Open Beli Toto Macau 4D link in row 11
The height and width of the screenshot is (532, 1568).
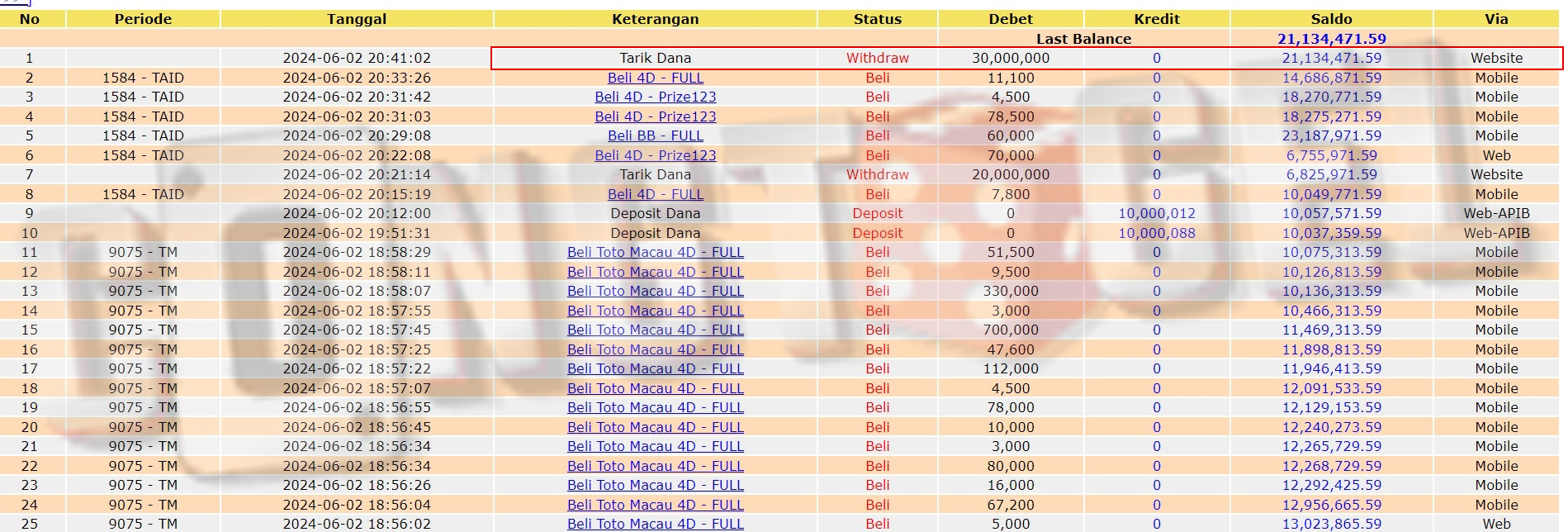pos(655,252)
